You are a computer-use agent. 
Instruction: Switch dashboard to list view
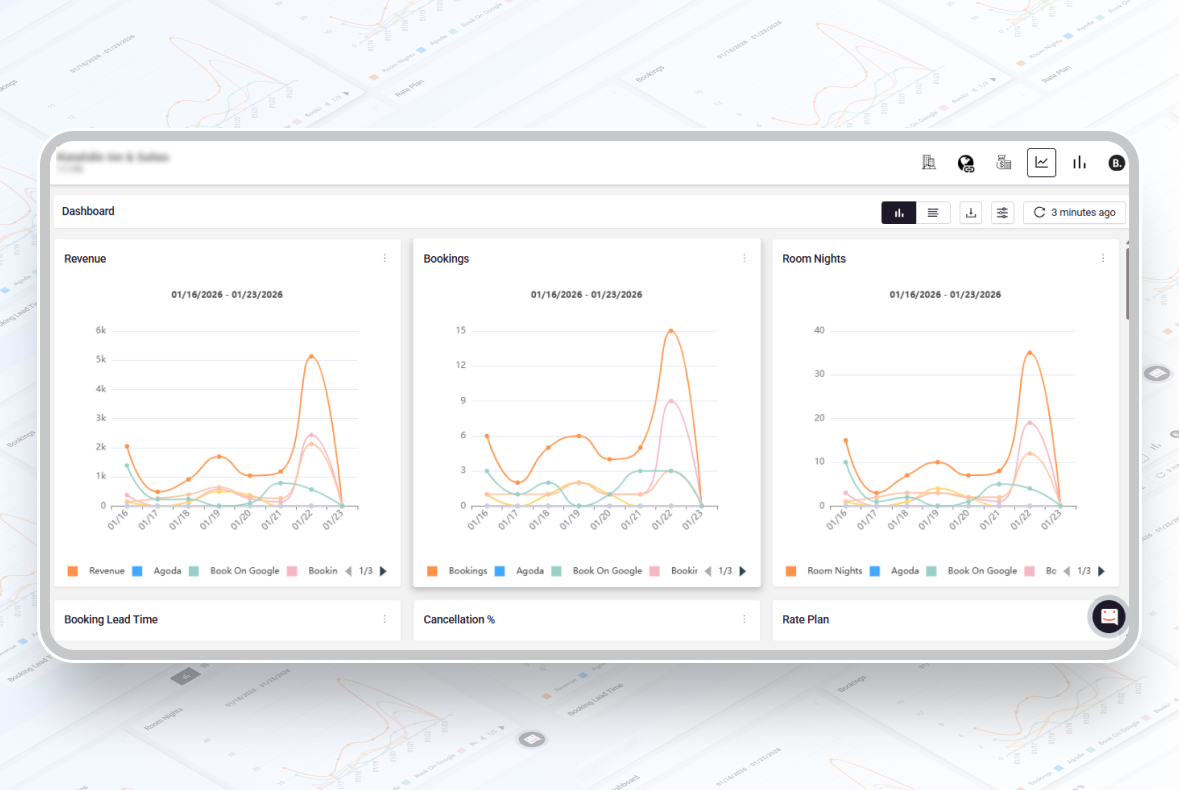click(x=933, y=213)
